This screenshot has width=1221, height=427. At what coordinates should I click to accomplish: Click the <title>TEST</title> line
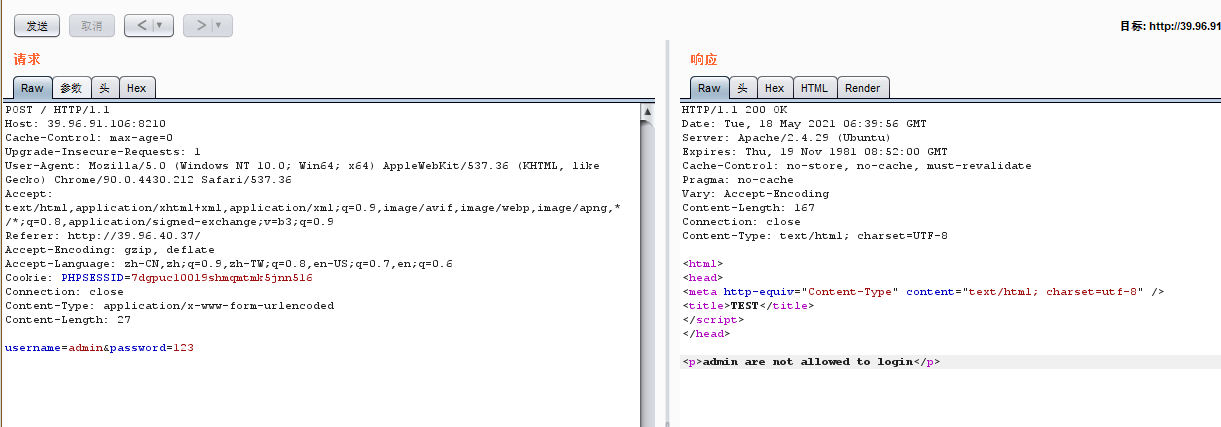(x=748, y=306)
